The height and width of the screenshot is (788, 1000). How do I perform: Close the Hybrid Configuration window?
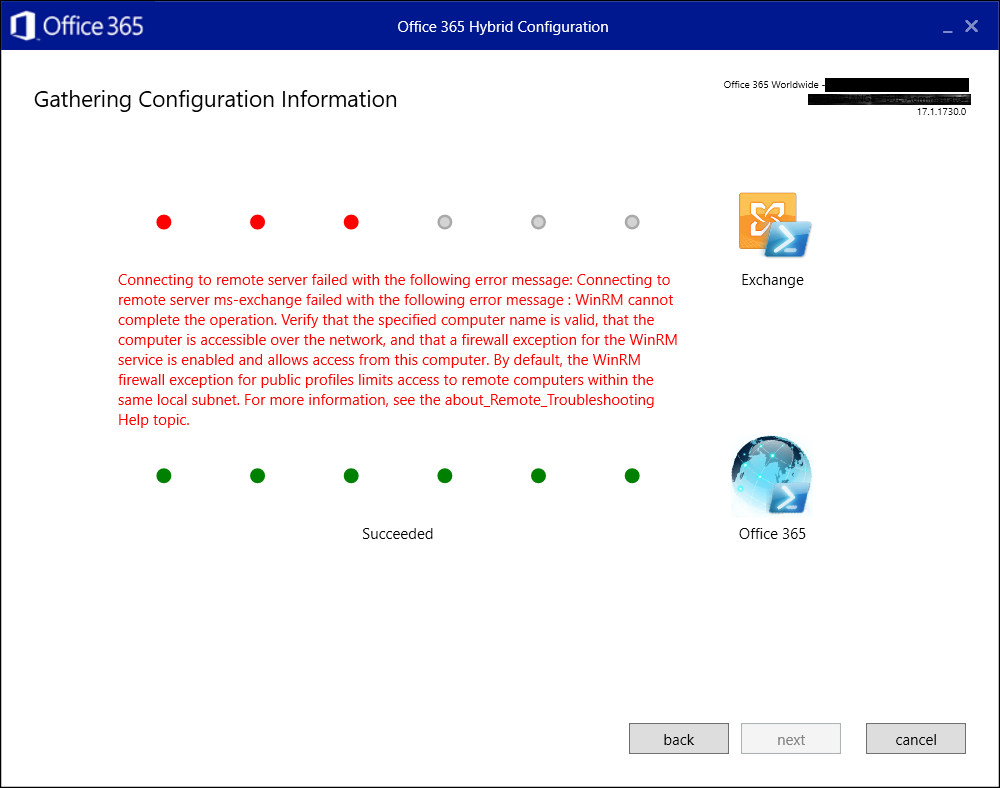pos(971,26)
